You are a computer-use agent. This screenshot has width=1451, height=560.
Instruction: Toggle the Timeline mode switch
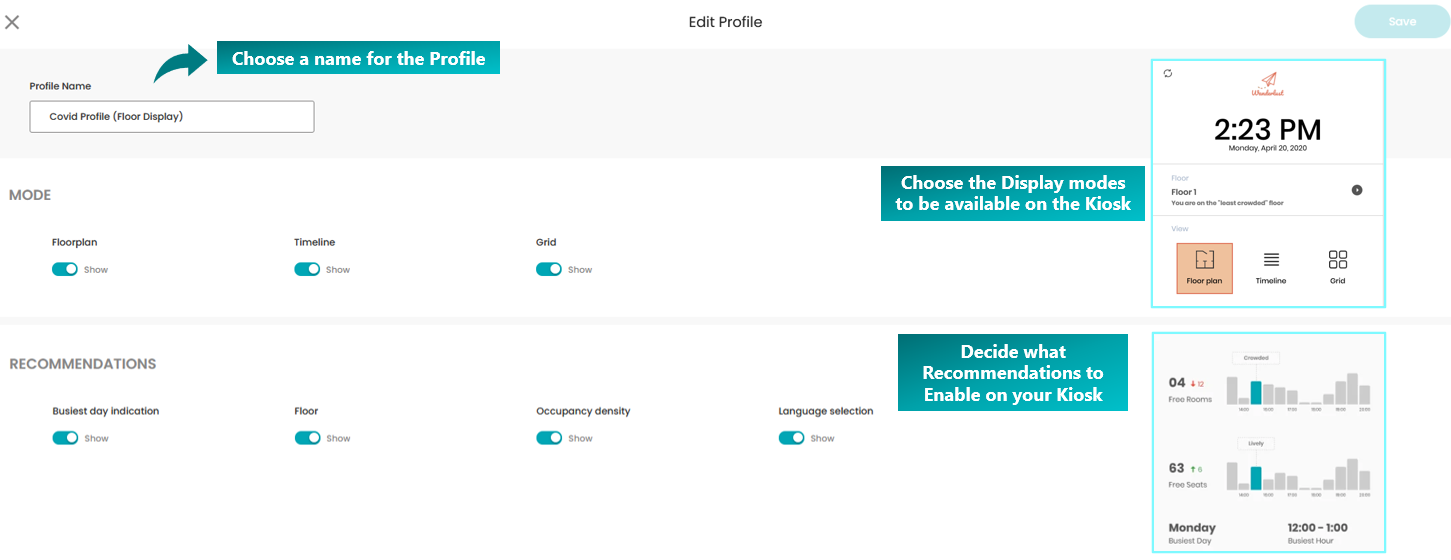click(307, 269)
